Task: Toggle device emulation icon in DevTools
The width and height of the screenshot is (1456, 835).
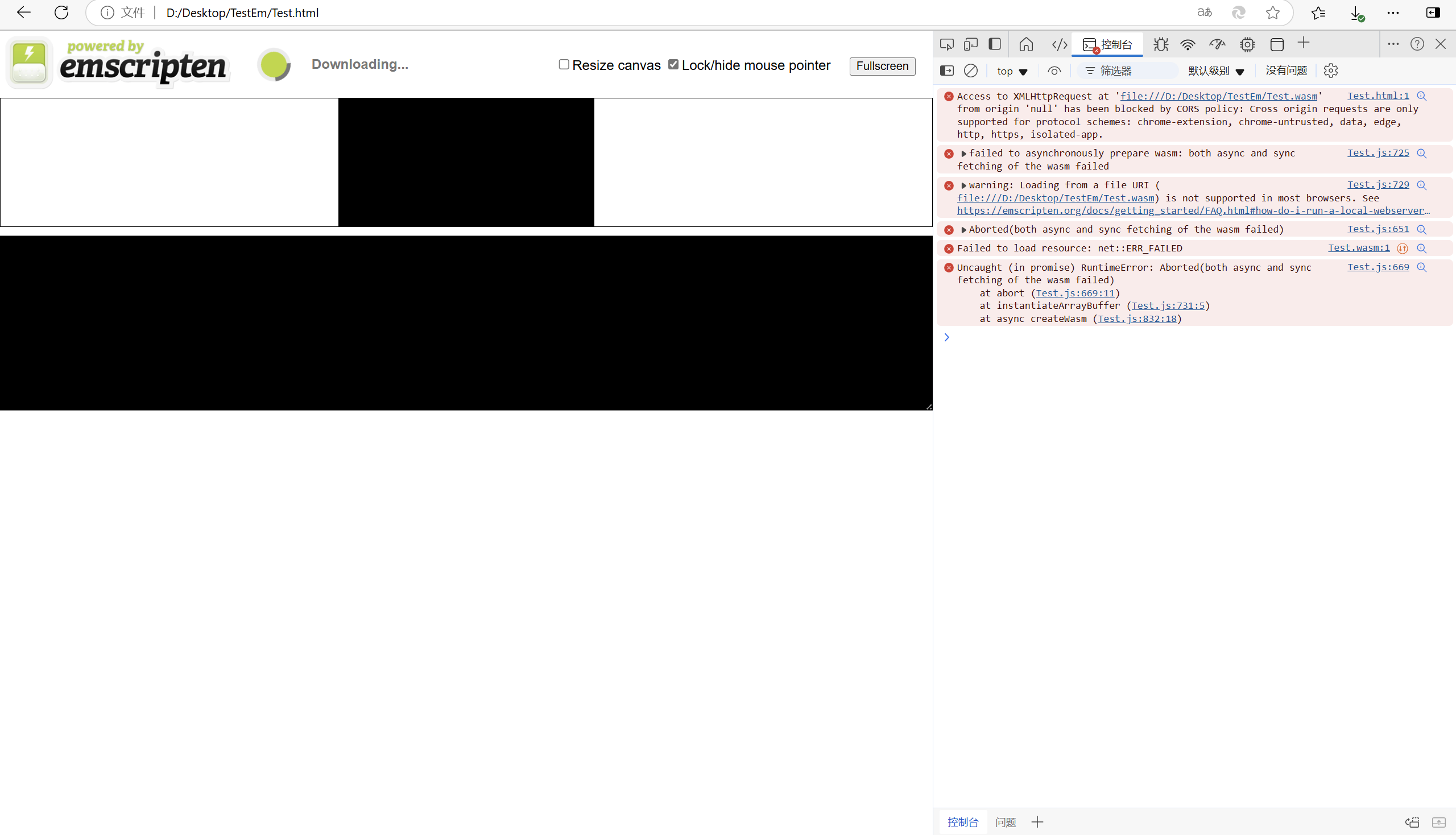Action: [970, 44]
